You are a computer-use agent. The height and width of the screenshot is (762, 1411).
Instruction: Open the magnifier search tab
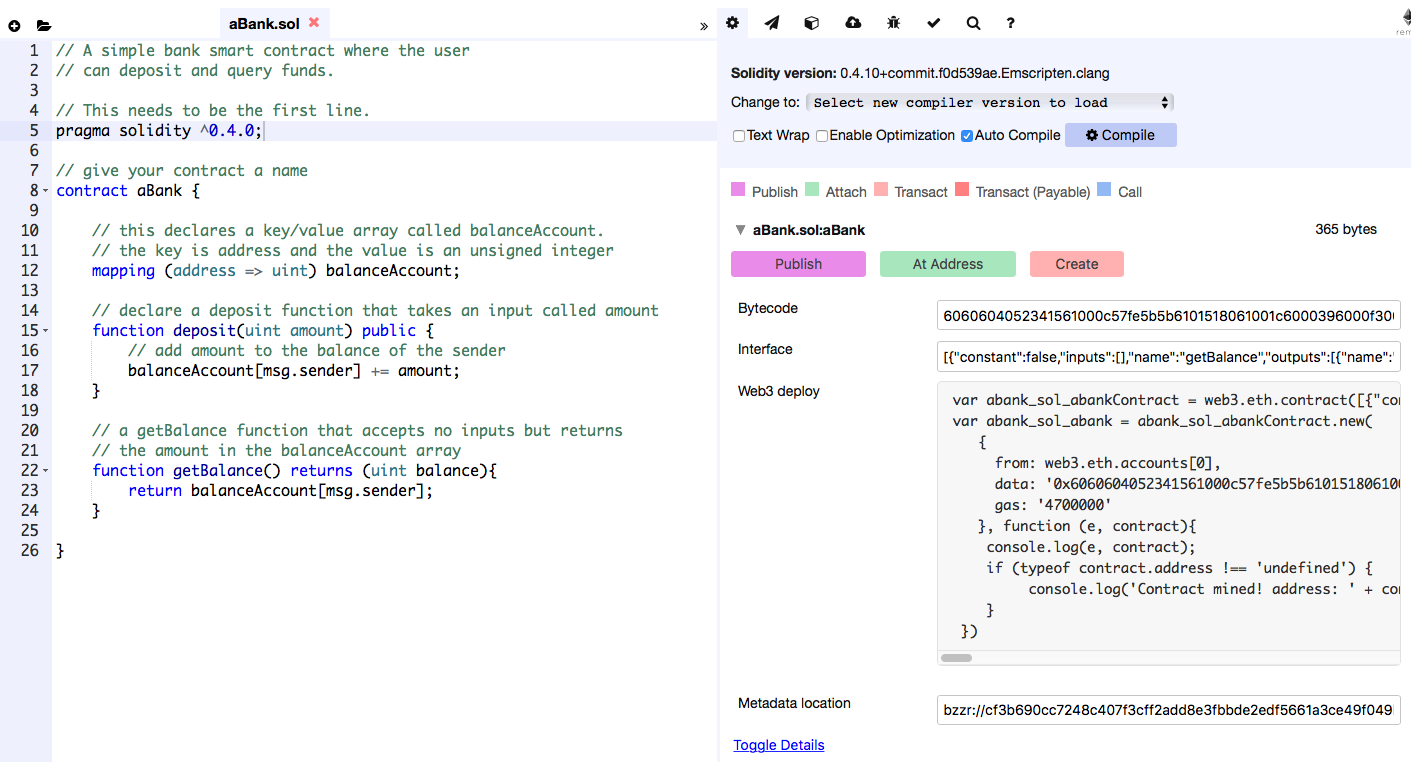pyautogui.click(x=973, y=23)
